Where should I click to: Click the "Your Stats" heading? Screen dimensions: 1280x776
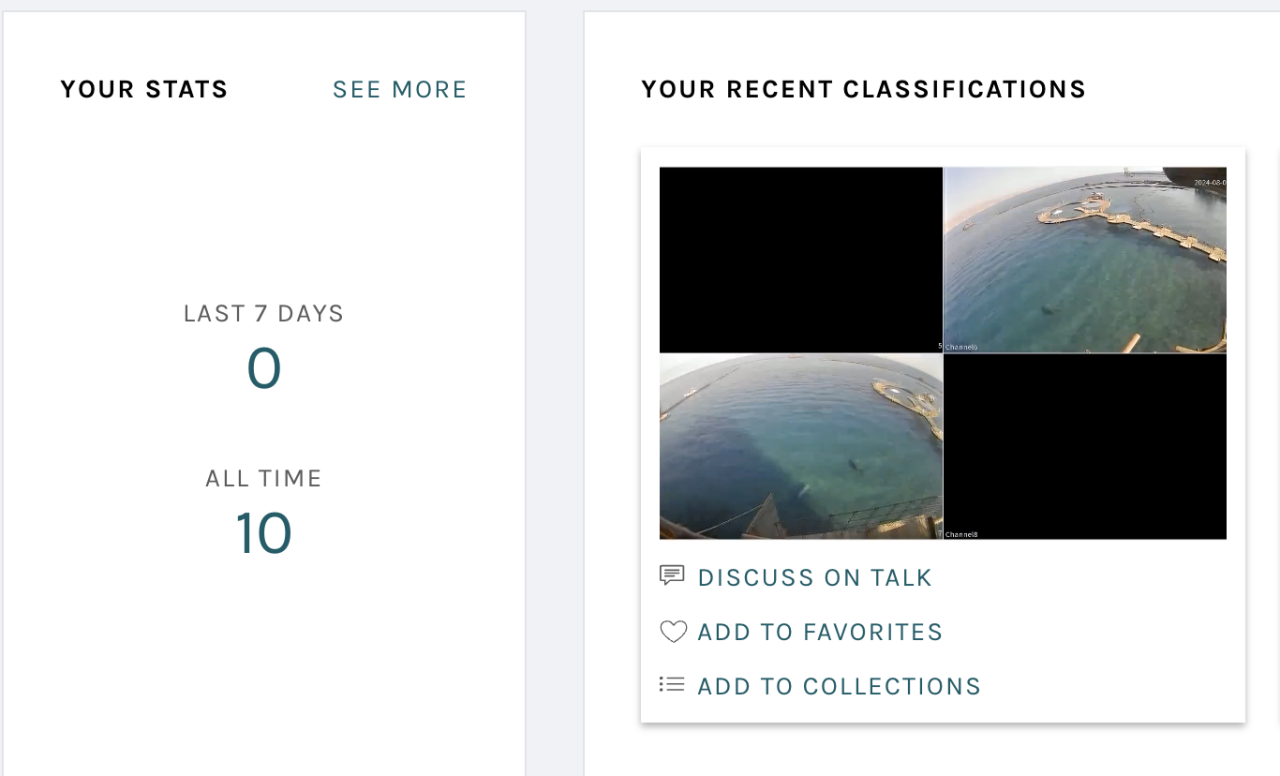click(x=144, y=90)
